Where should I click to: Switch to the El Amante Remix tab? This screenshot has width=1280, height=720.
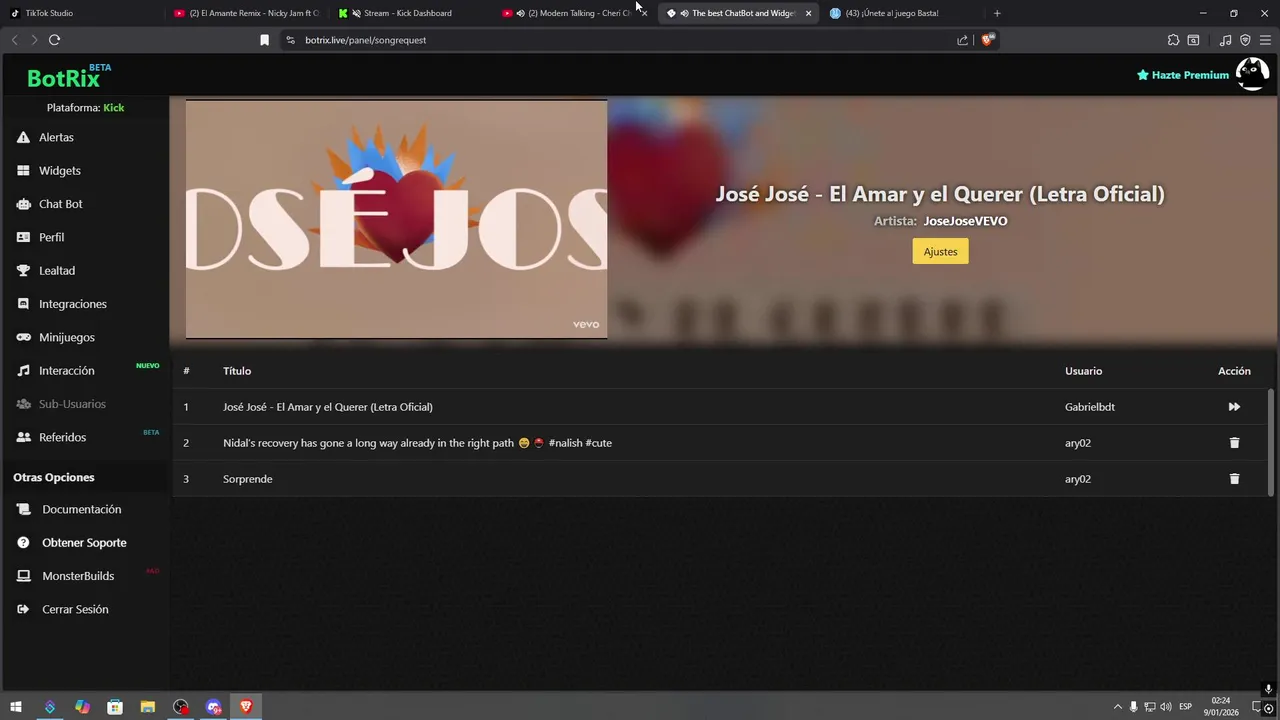(x=246, y=13)
